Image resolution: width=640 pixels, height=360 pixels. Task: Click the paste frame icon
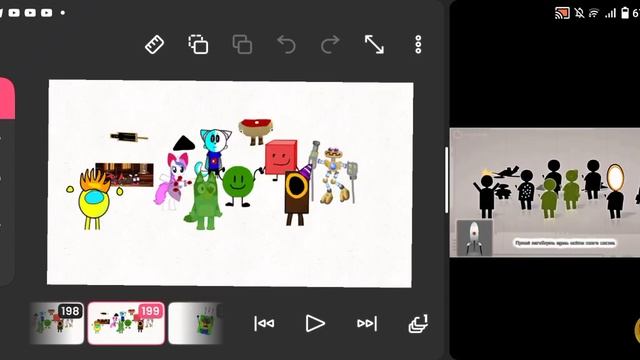coord(242,44)
